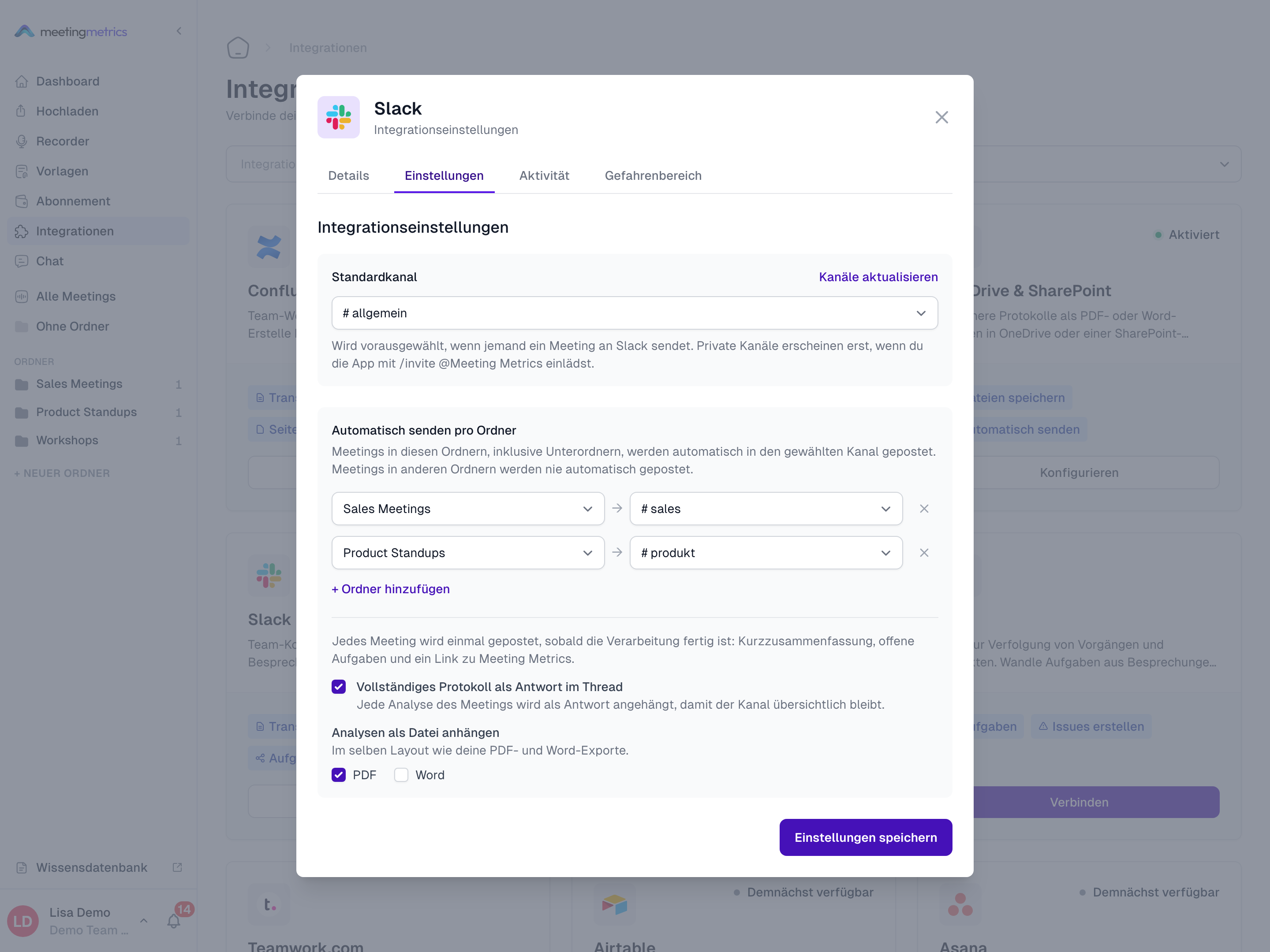Screen dimensions: 1270x952
Task: Check the Word attachment option
Action: click(x=401, y=775)
